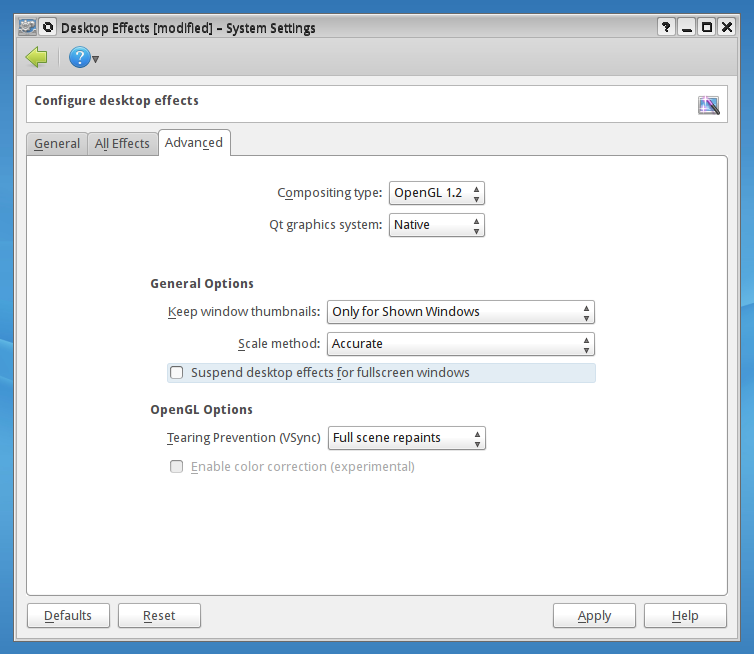Toggle the titlebar pin on all desktops icon
Viewport: 754px width, 654px height.
coord(48,27)
